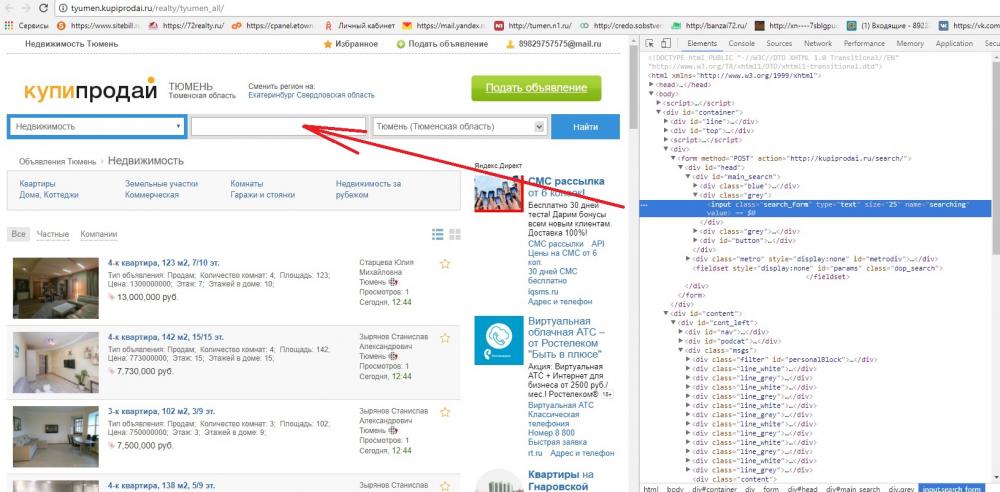Expand the div id="line" node
Screen dimensions: 1000x492
pyautogui.click(x=666, y=121)
